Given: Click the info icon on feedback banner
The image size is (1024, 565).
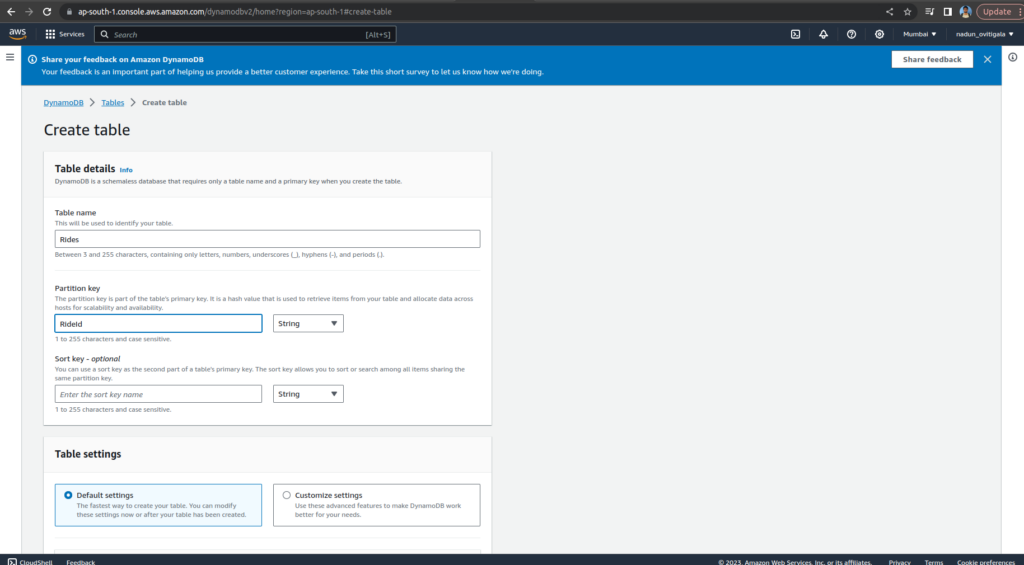Looking at the screenshot, I should tap(32, 59).
